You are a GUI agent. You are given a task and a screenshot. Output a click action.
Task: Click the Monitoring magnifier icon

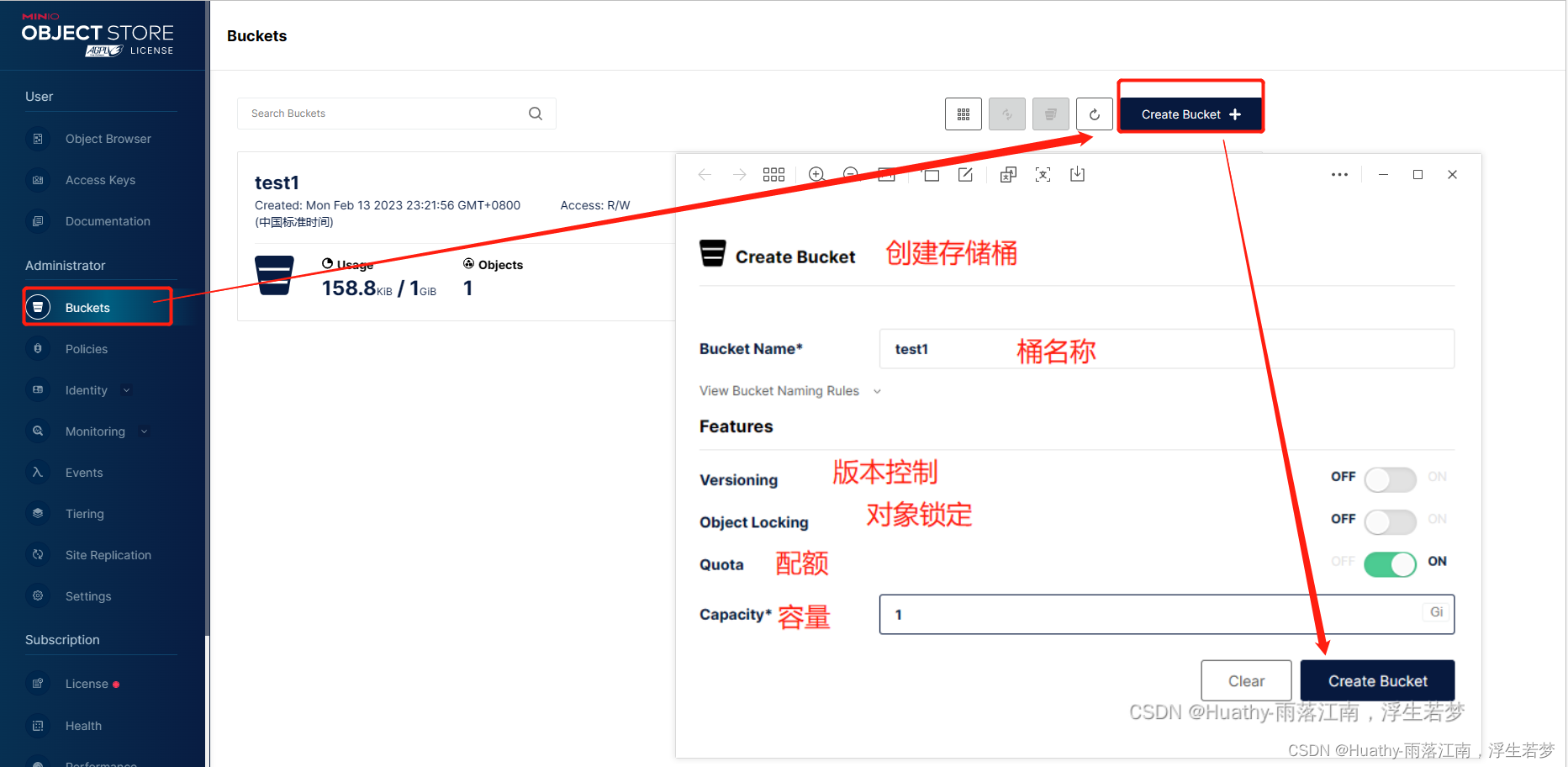click(x=38, y=431)
